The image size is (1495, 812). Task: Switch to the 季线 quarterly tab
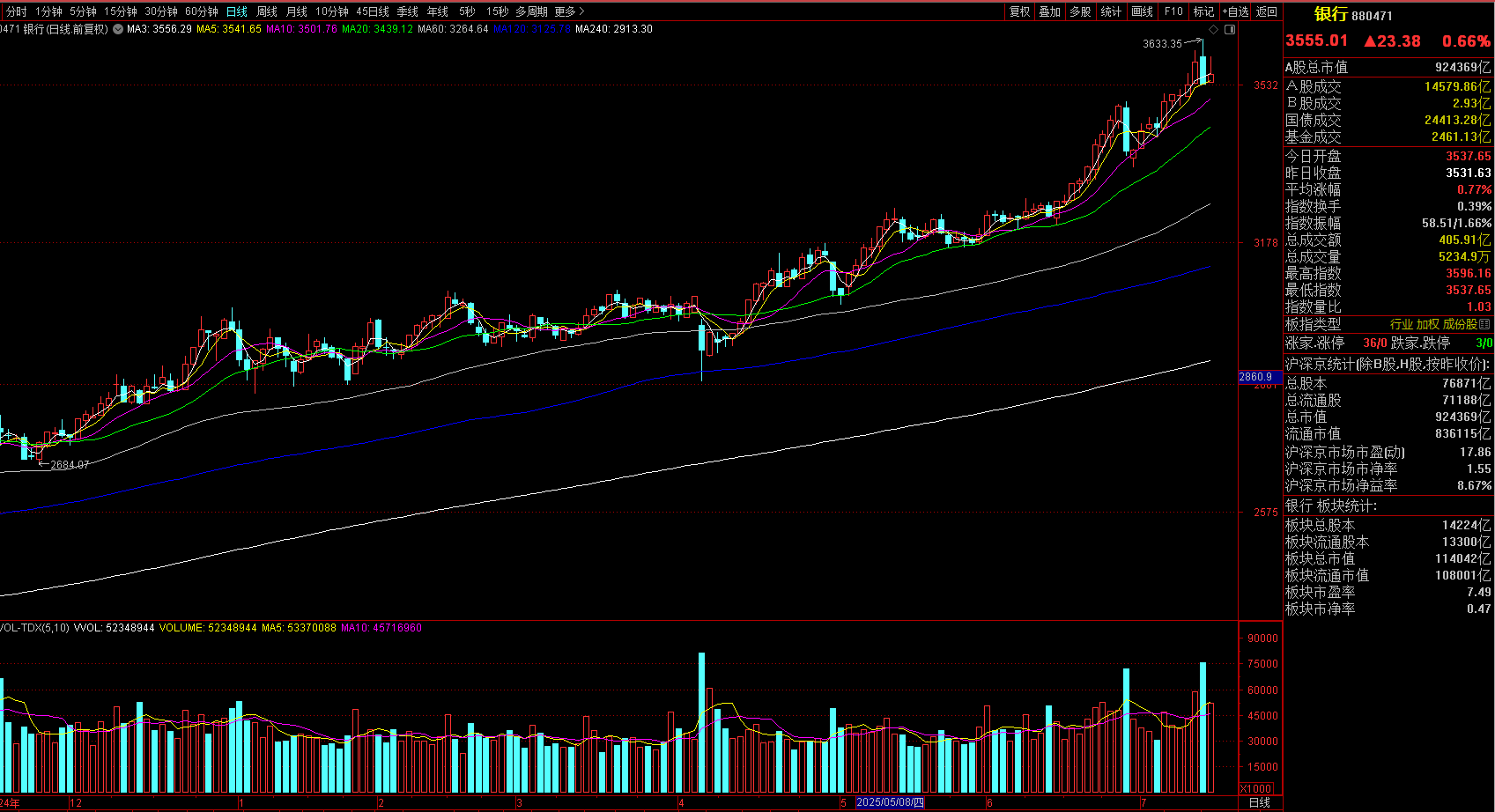point(408,11)
